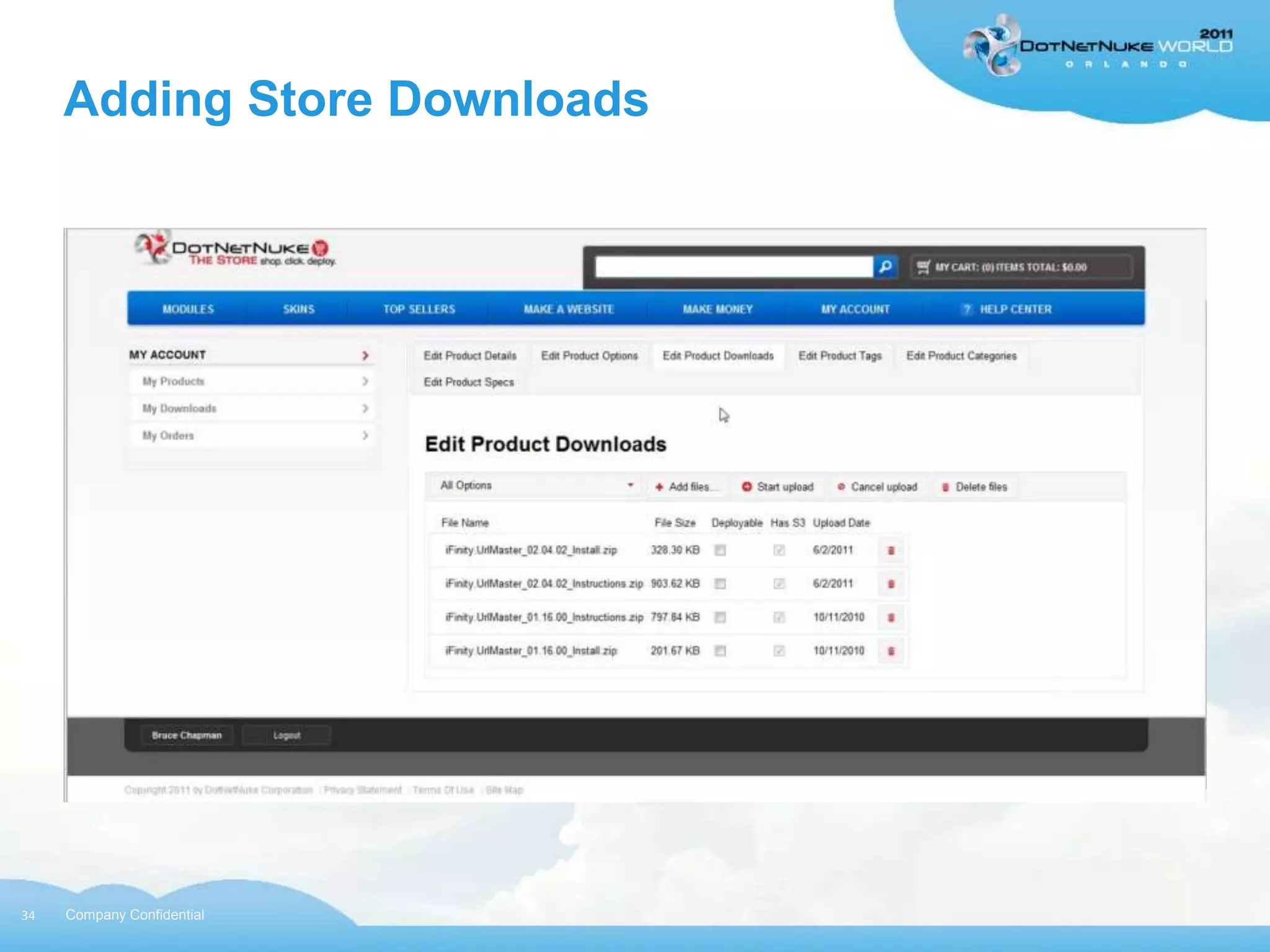Delete the UrlMaster_02.04.02_Install.zip file via trash icon

pyautogui.click(x=891, y=550)
